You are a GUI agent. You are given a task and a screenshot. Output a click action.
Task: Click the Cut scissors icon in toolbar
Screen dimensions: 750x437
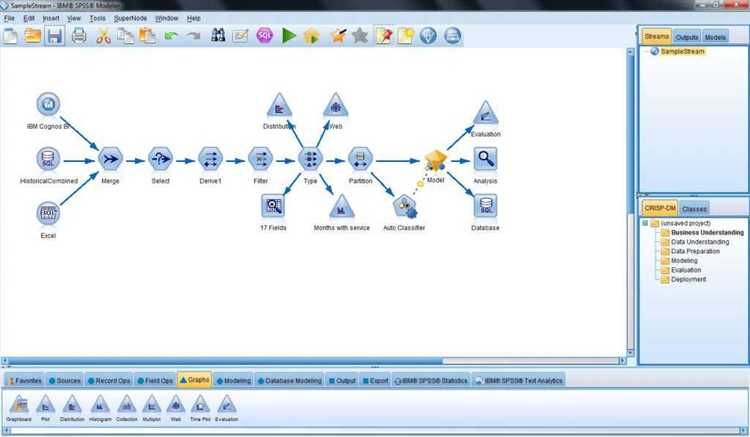point(103,36)
